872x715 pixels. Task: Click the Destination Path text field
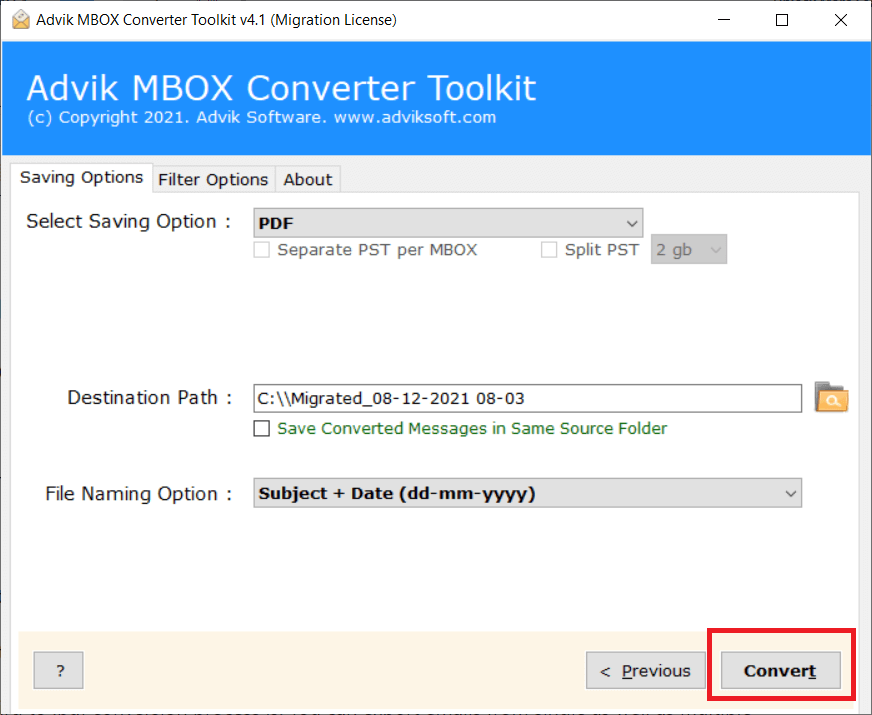pos(527,398)
